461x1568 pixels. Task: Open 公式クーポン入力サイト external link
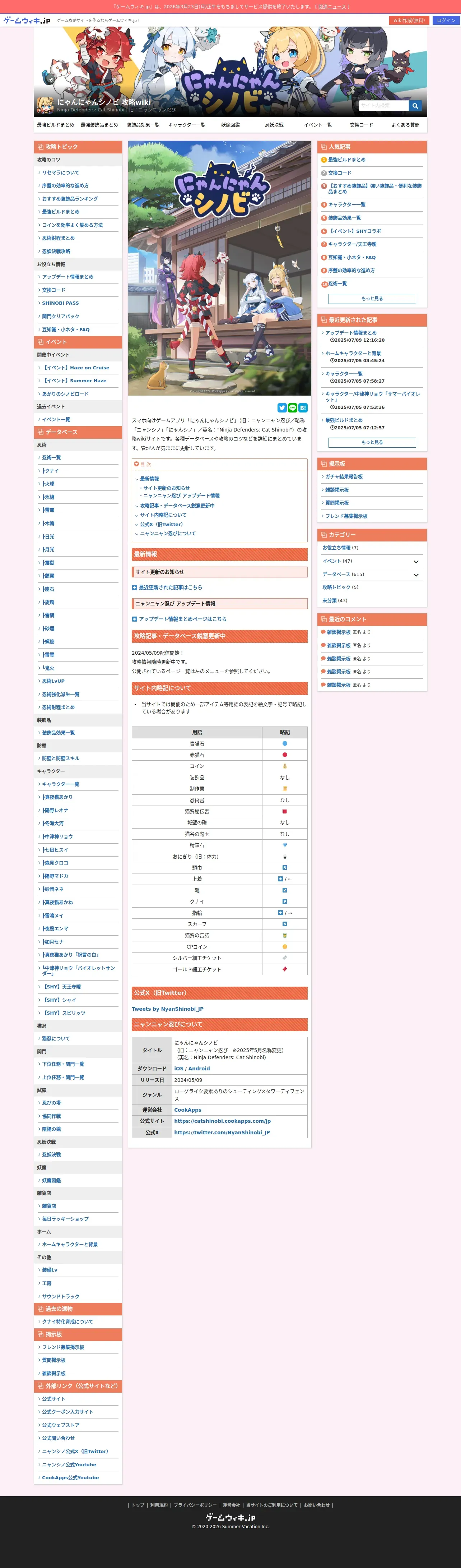tap(67, 1412)
